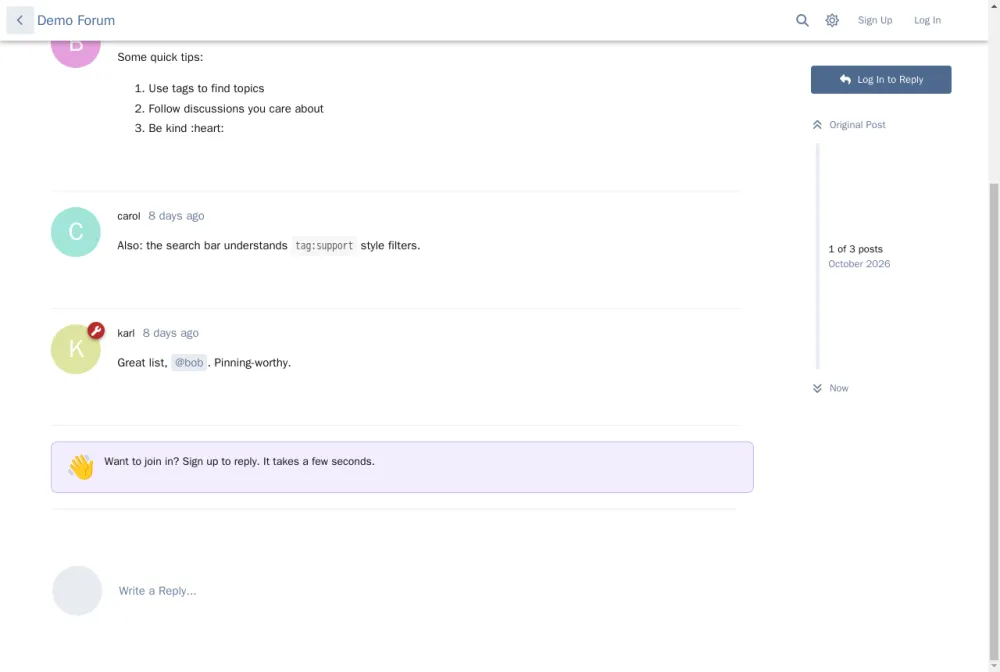Click the post scrubber track bar
This screenshot has height=672, width=1000.
[818, 256]
